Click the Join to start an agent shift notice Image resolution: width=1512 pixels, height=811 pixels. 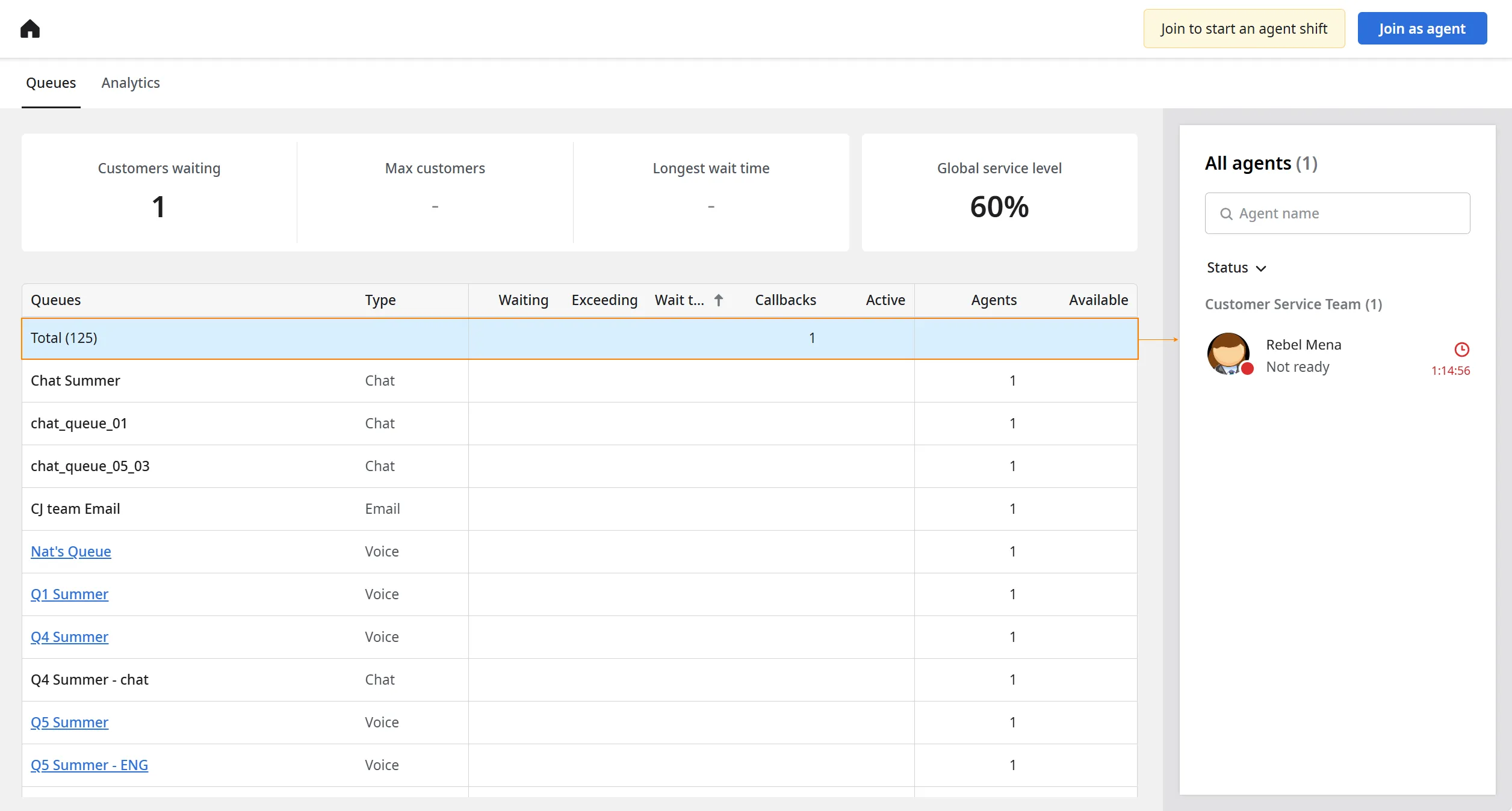tap(1244, 28)
